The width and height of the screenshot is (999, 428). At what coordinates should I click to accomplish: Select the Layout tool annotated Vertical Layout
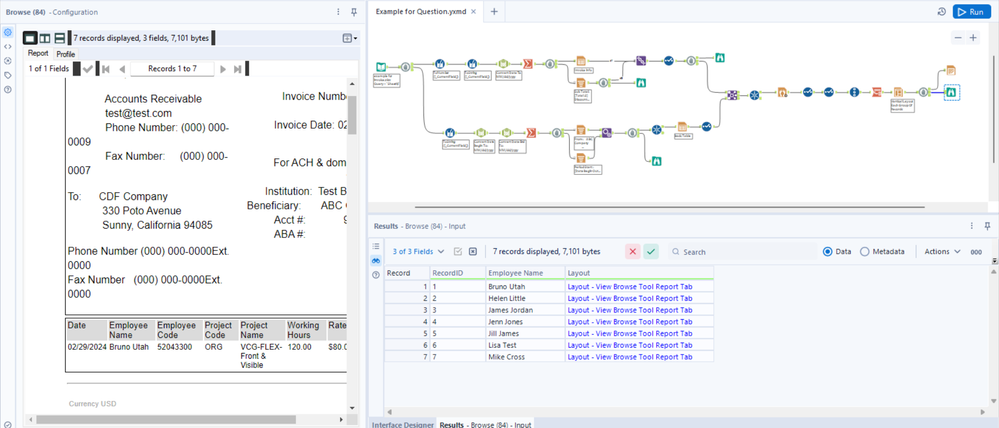pos(898,93)
